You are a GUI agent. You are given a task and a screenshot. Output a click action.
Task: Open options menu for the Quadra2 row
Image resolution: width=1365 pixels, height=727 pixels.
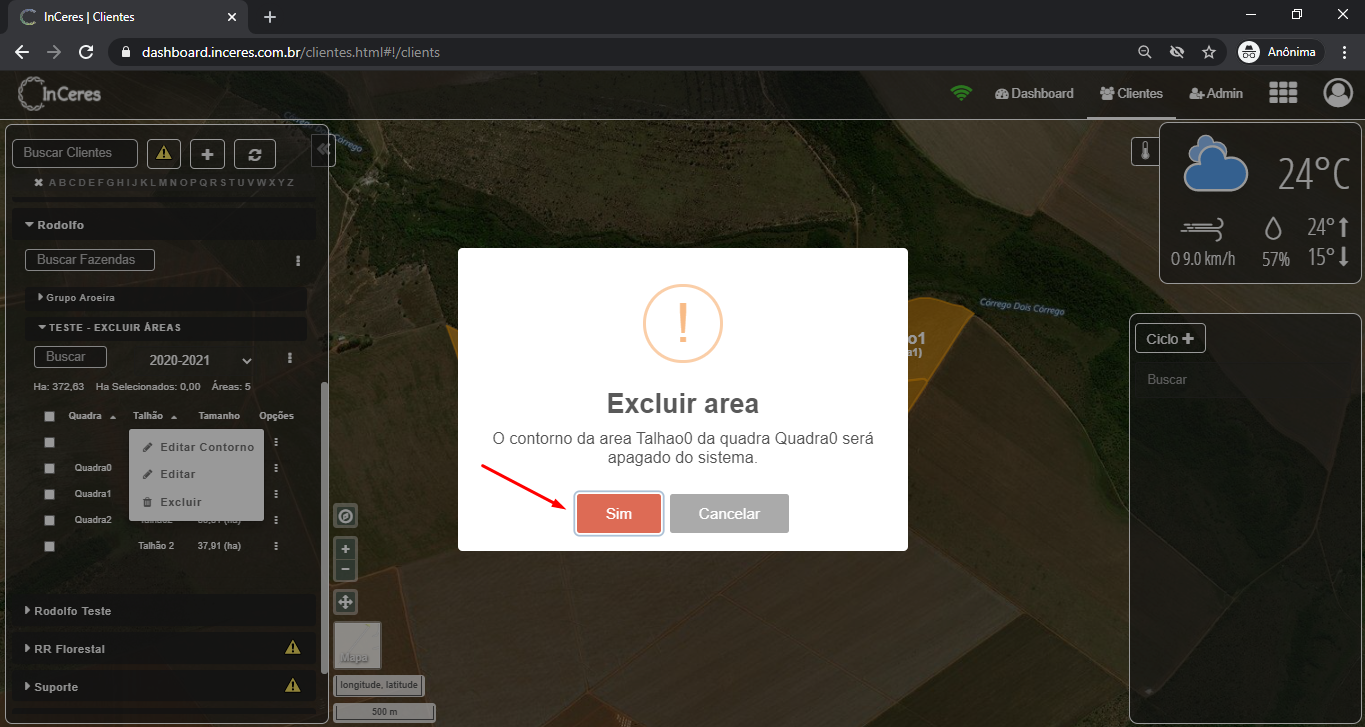(276, 520)
